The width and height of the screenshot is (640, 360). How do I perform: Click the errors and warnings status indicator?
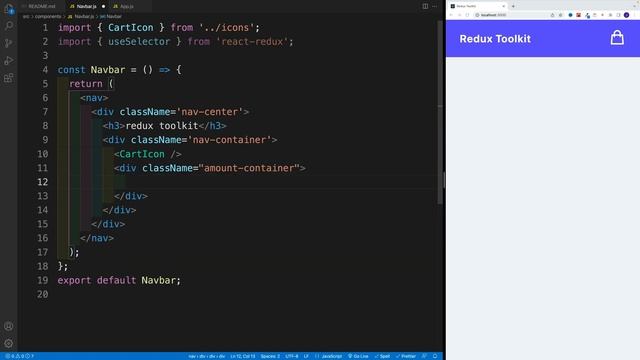tap(19, 356)
